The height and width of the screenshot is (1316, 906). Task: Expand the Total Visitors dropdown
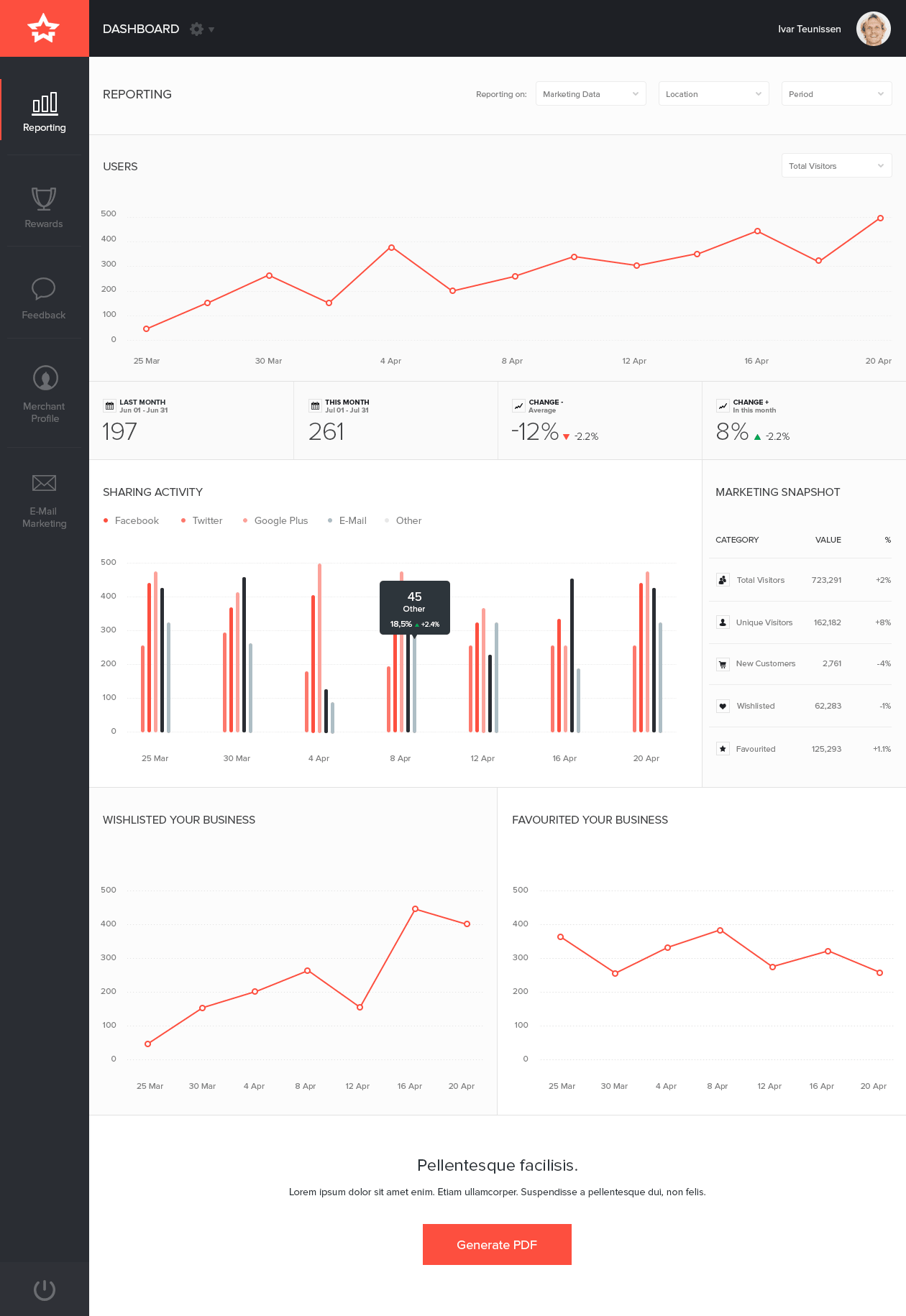pyautogui.click(x=836, y=166)
